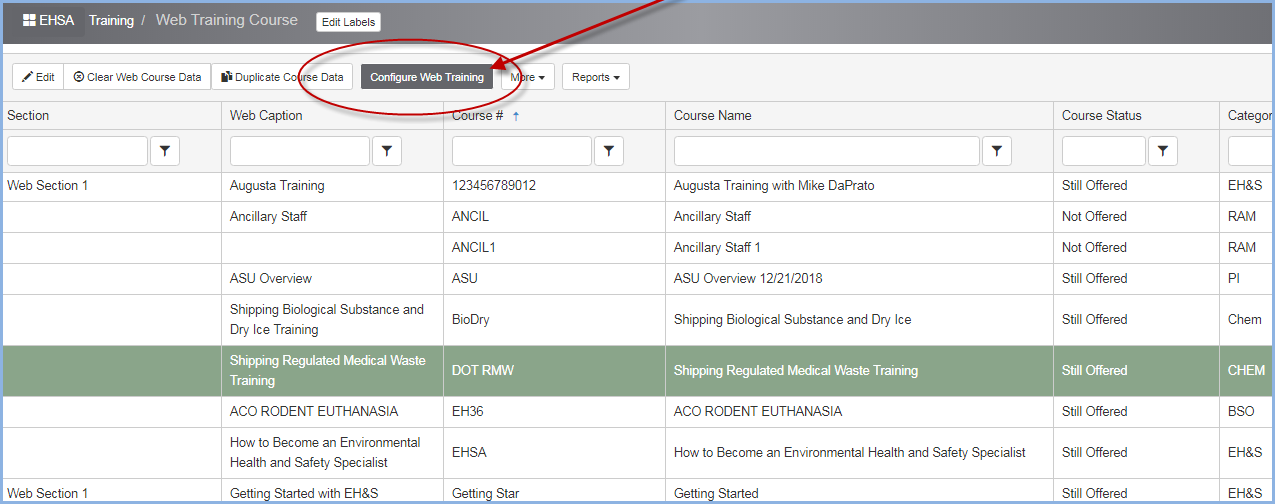Sort by the Course Name column header
Image resolution: width=1275 pixels, height=504 pixels.
pyautogui.click(x=713, y=116)
